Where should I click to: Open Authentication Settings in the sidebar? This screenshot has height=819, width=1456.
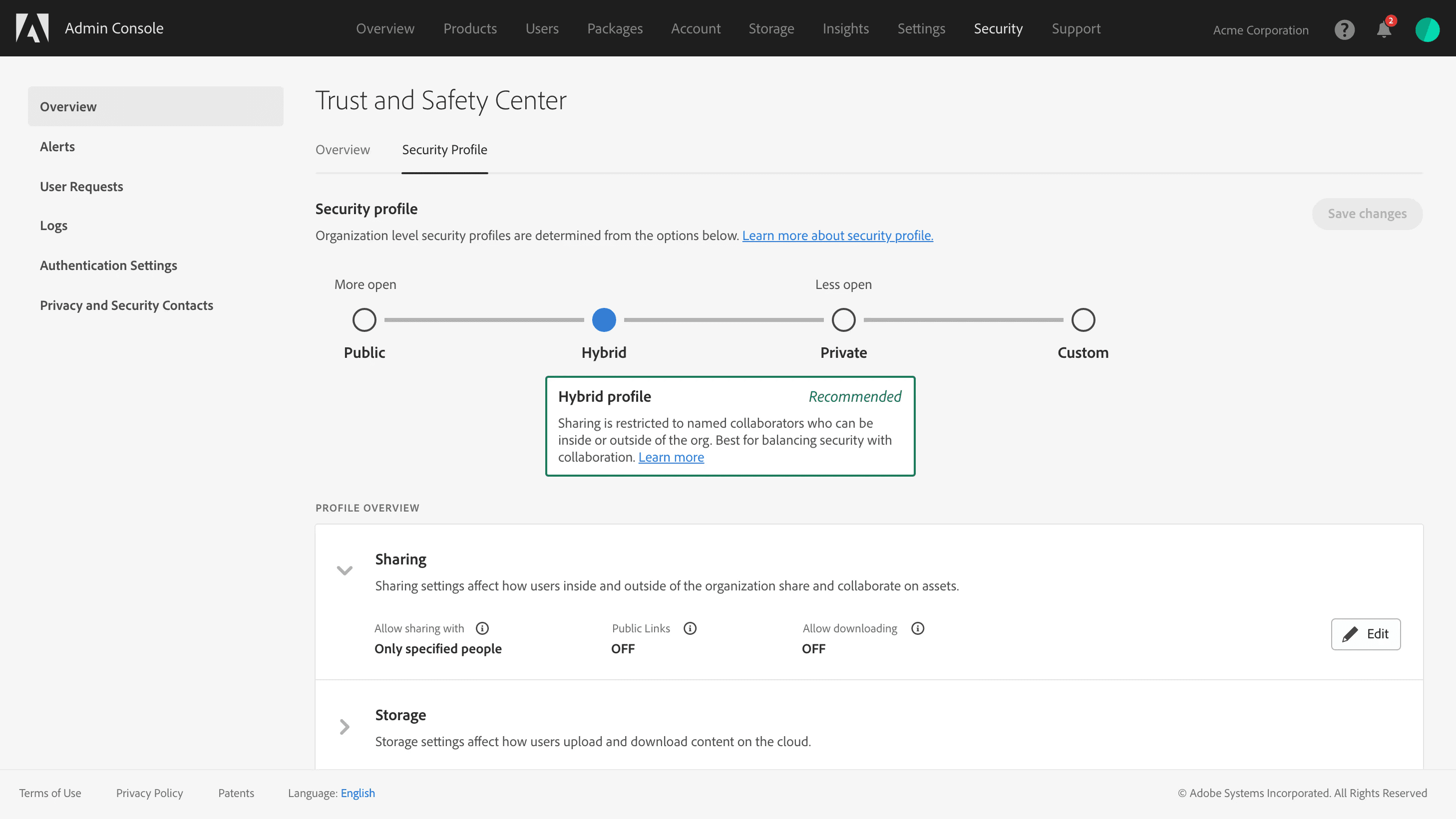click(108, 266)
